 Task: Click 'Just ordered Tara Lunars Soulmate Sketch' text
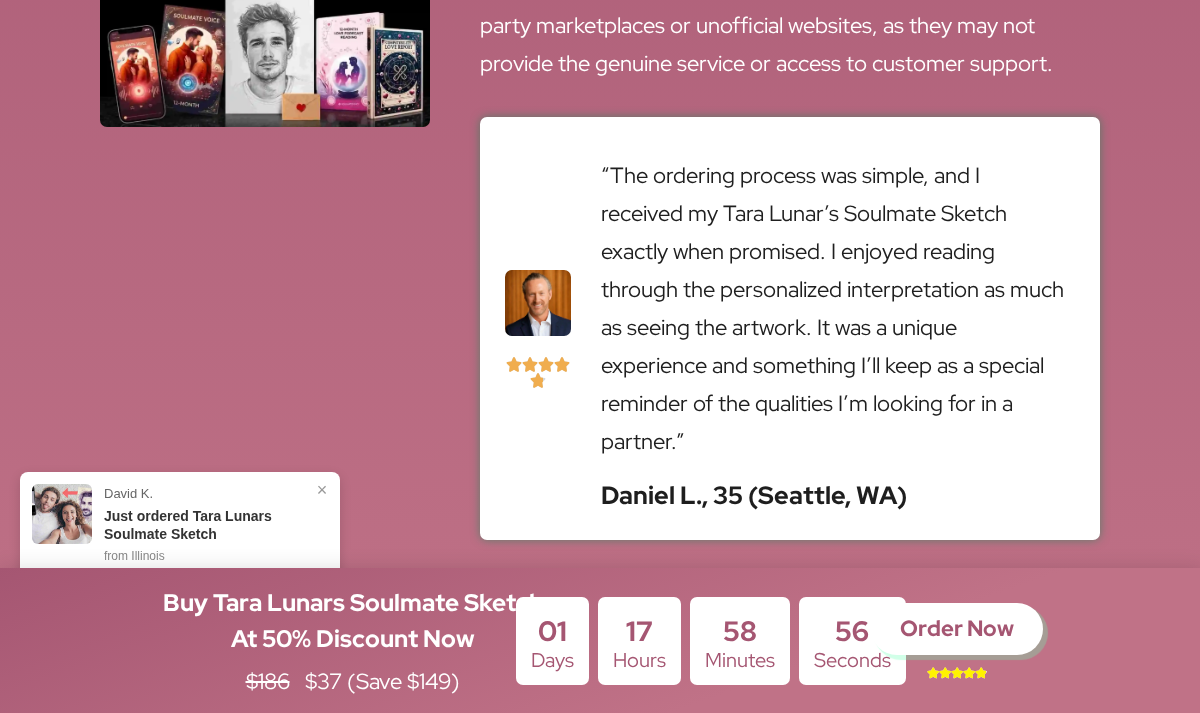pyautogui.click(x=188, y=525)
